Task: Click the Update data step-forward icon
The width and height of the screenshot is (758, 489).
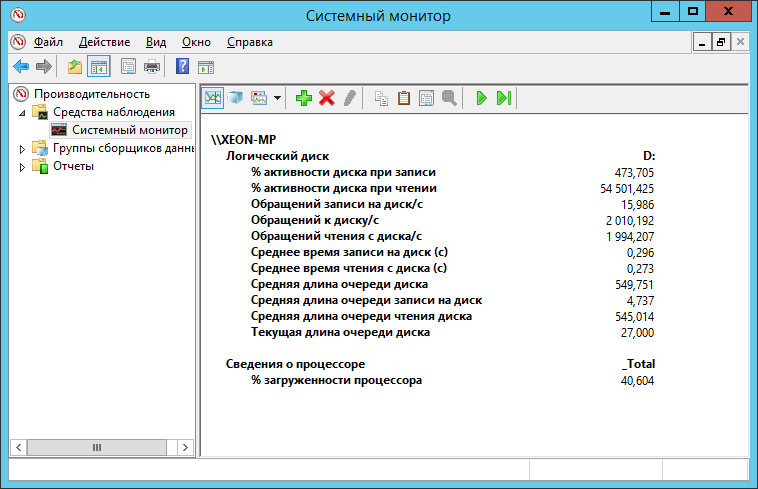Action: click(x=504, y=98)
